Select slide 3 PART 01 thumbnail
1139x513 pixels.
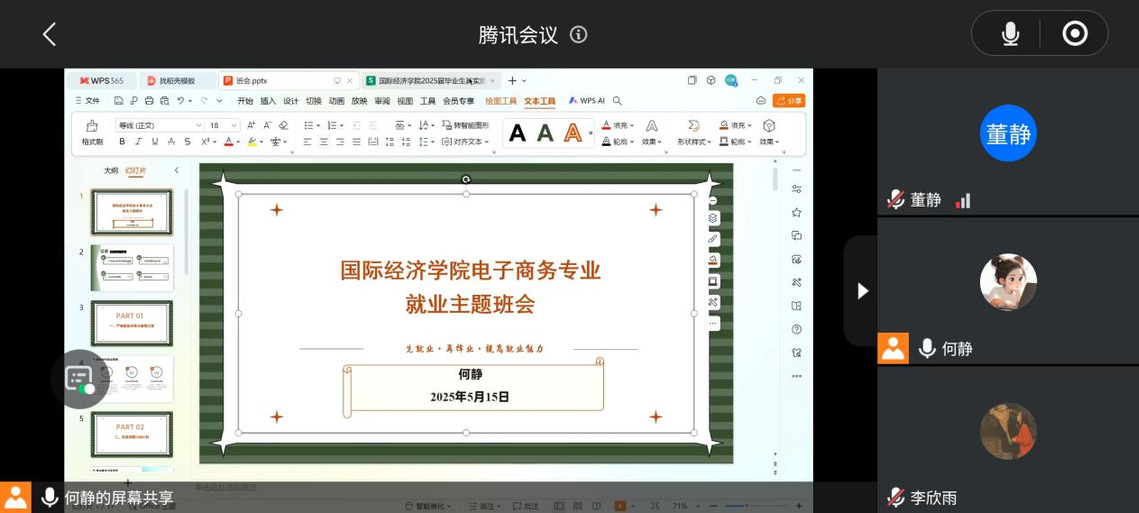(132, 323)
